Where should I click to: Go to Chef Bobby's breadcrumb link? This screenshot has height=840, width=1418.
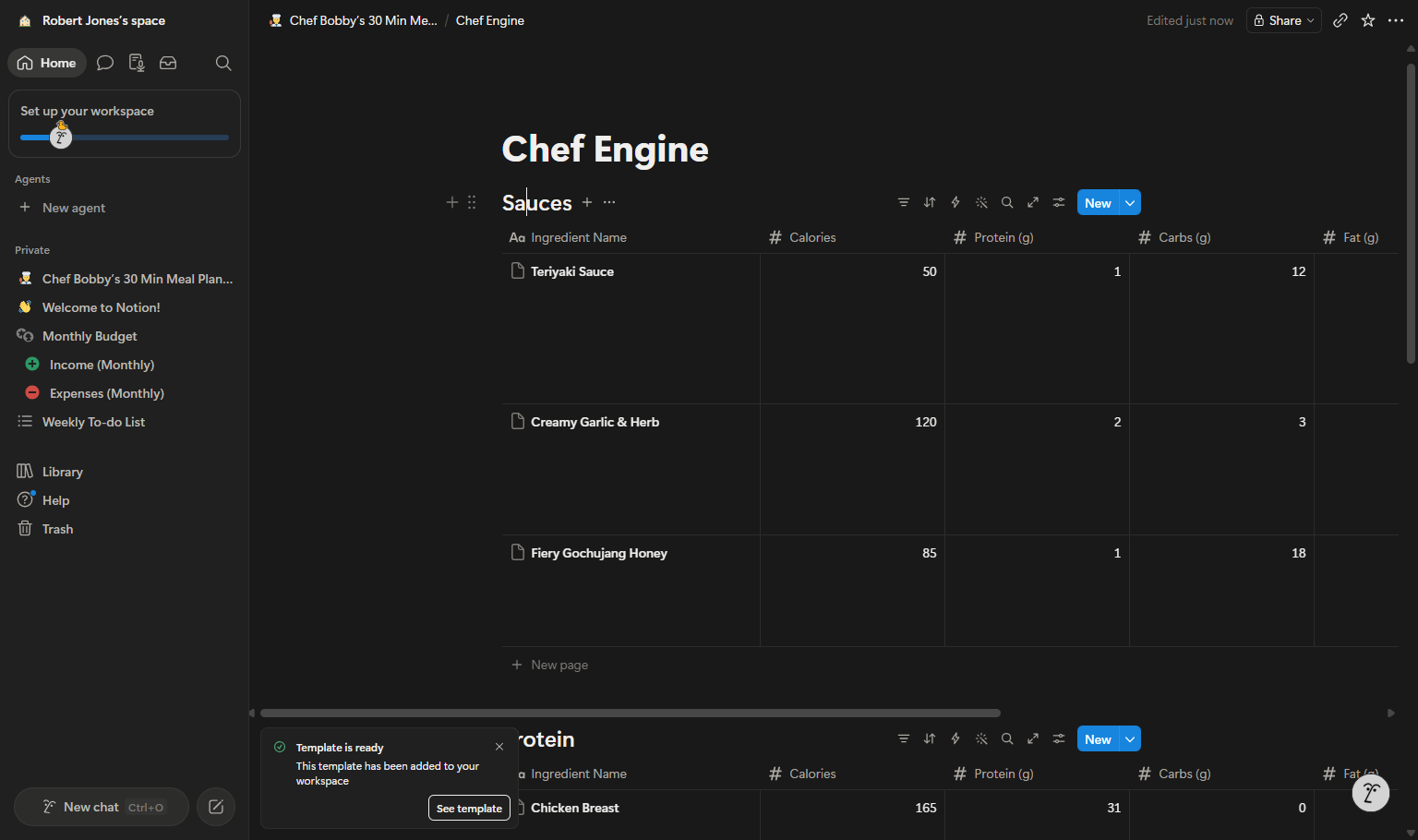[354, 20]
